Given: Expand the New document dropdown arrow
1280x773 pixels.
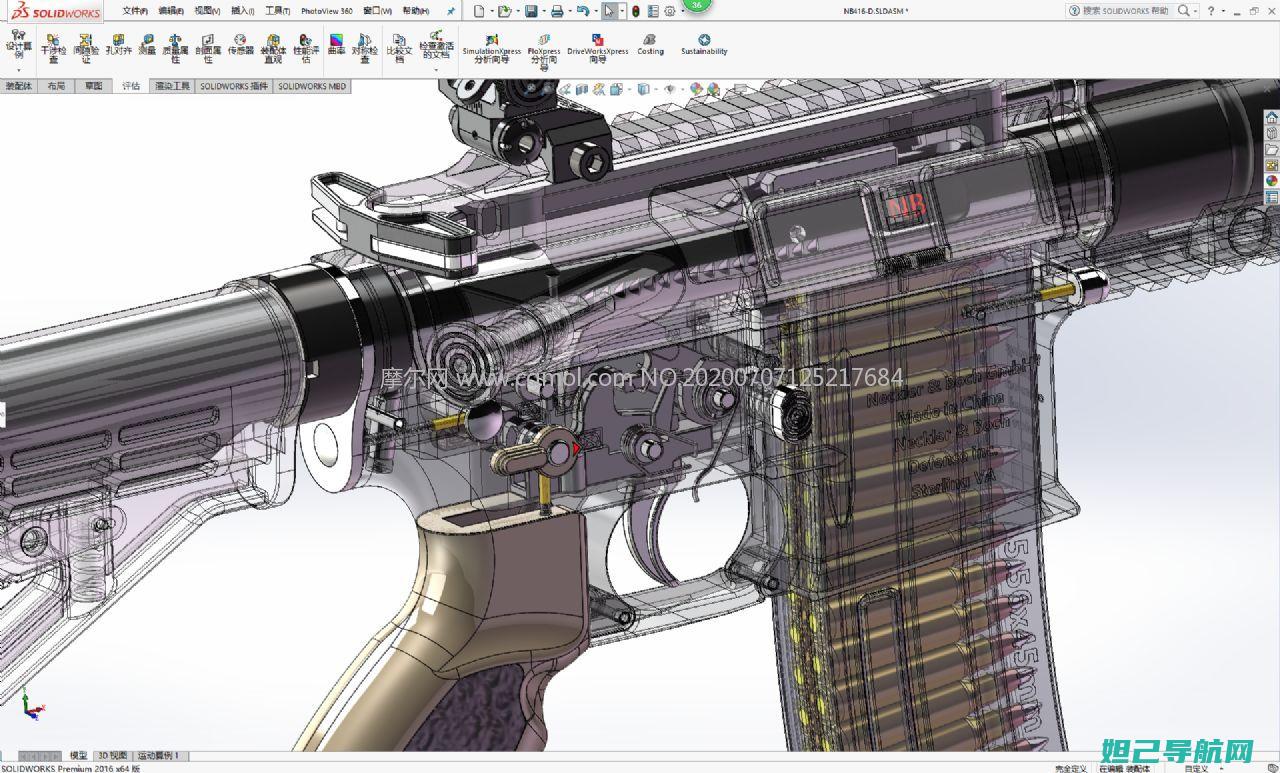Looking at the screenshot, I should click(490, 11).
